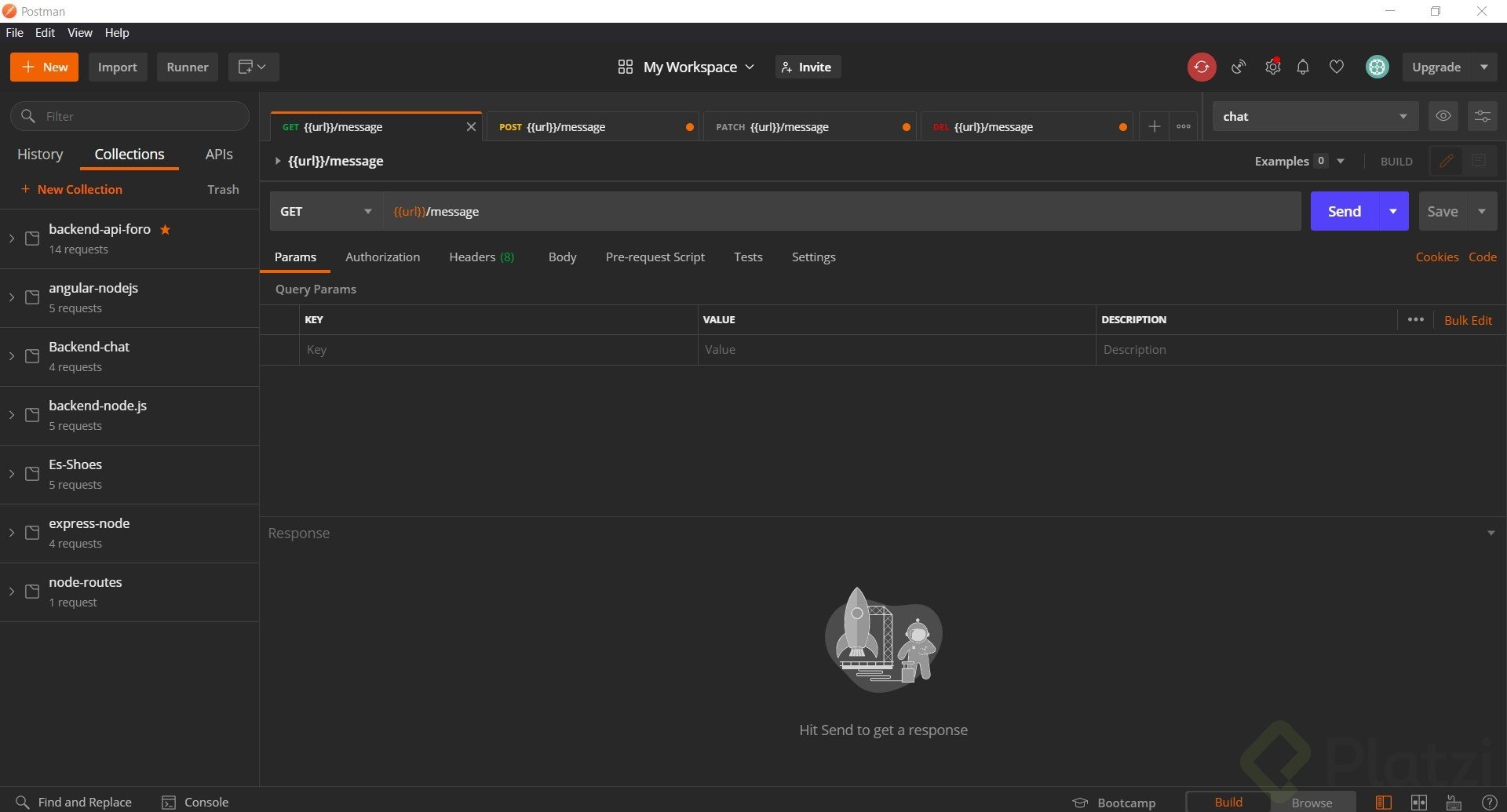Expand the Es-Shoes collection
This screenshot has height=812, width=1507.
tap(12, 474)
